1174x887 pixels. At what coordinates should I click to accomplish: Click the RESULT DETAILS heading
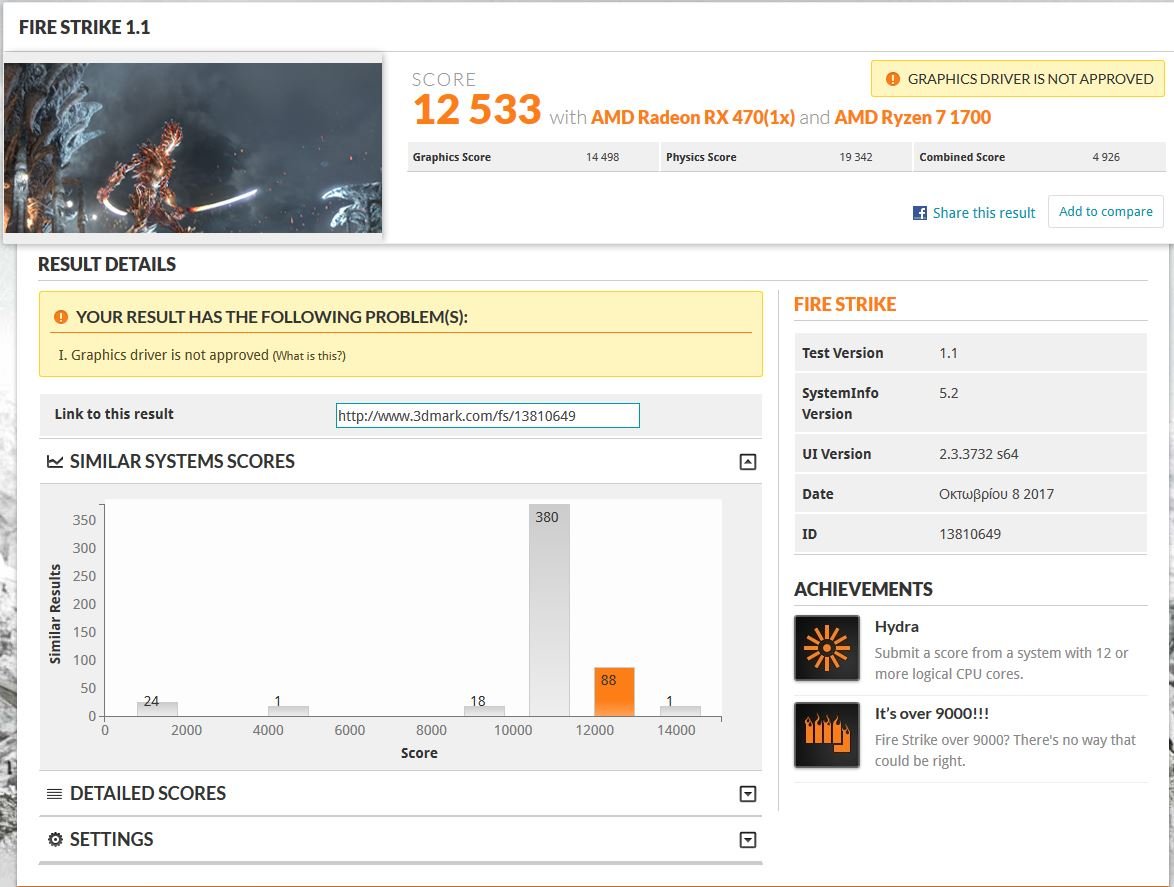[x=107, y=264]
